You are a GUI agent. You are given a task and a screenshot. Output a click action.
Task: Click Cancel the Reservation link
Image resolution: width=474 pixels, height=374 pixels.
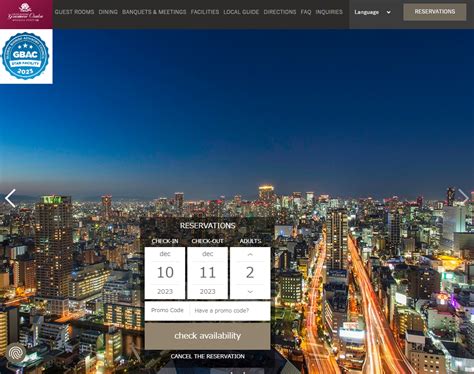[207, 356]
